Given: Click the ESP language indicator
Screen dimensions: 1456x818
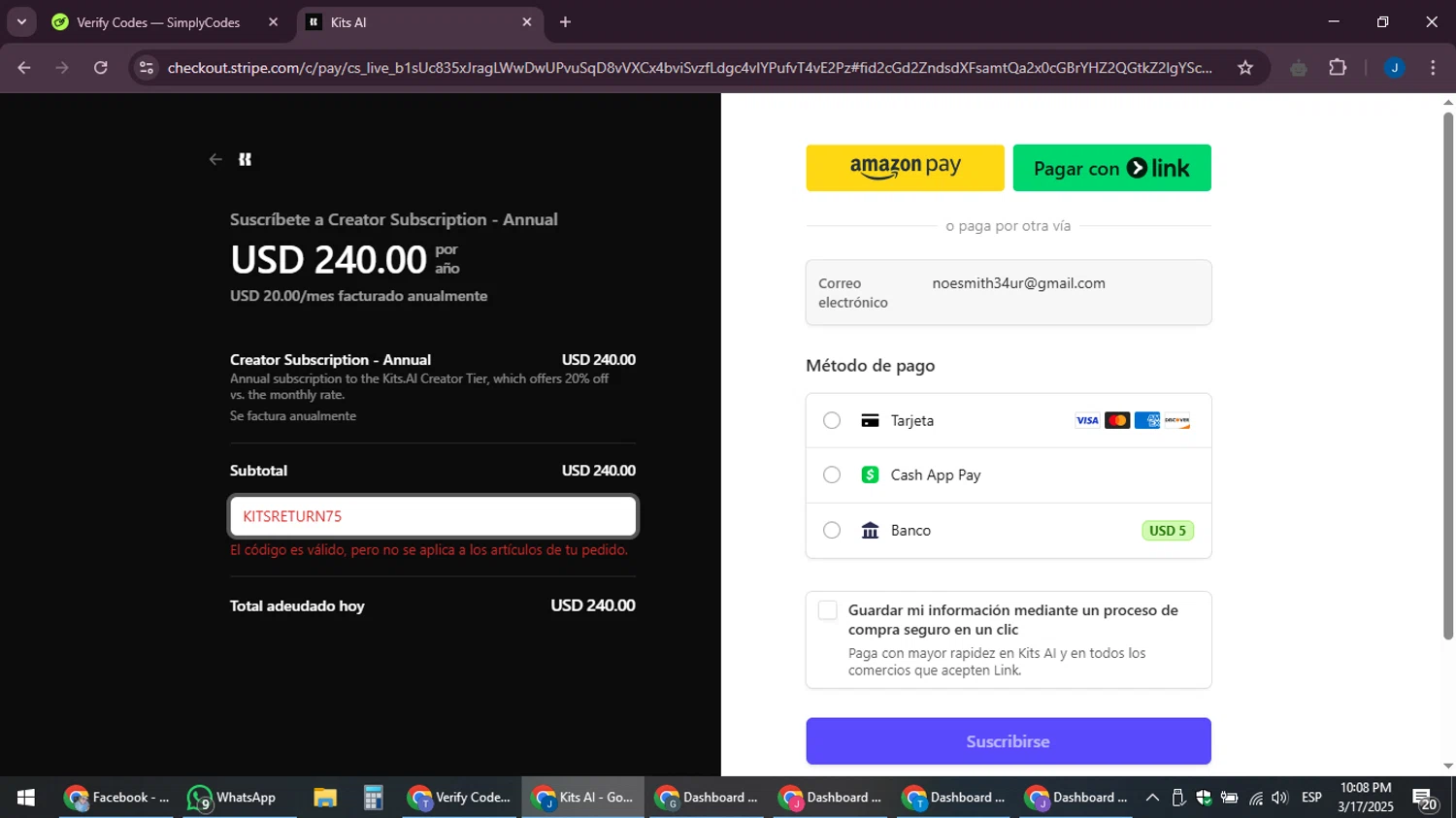Looking at the screenshot, I should pyautogui.click(x=1311, y=798).
